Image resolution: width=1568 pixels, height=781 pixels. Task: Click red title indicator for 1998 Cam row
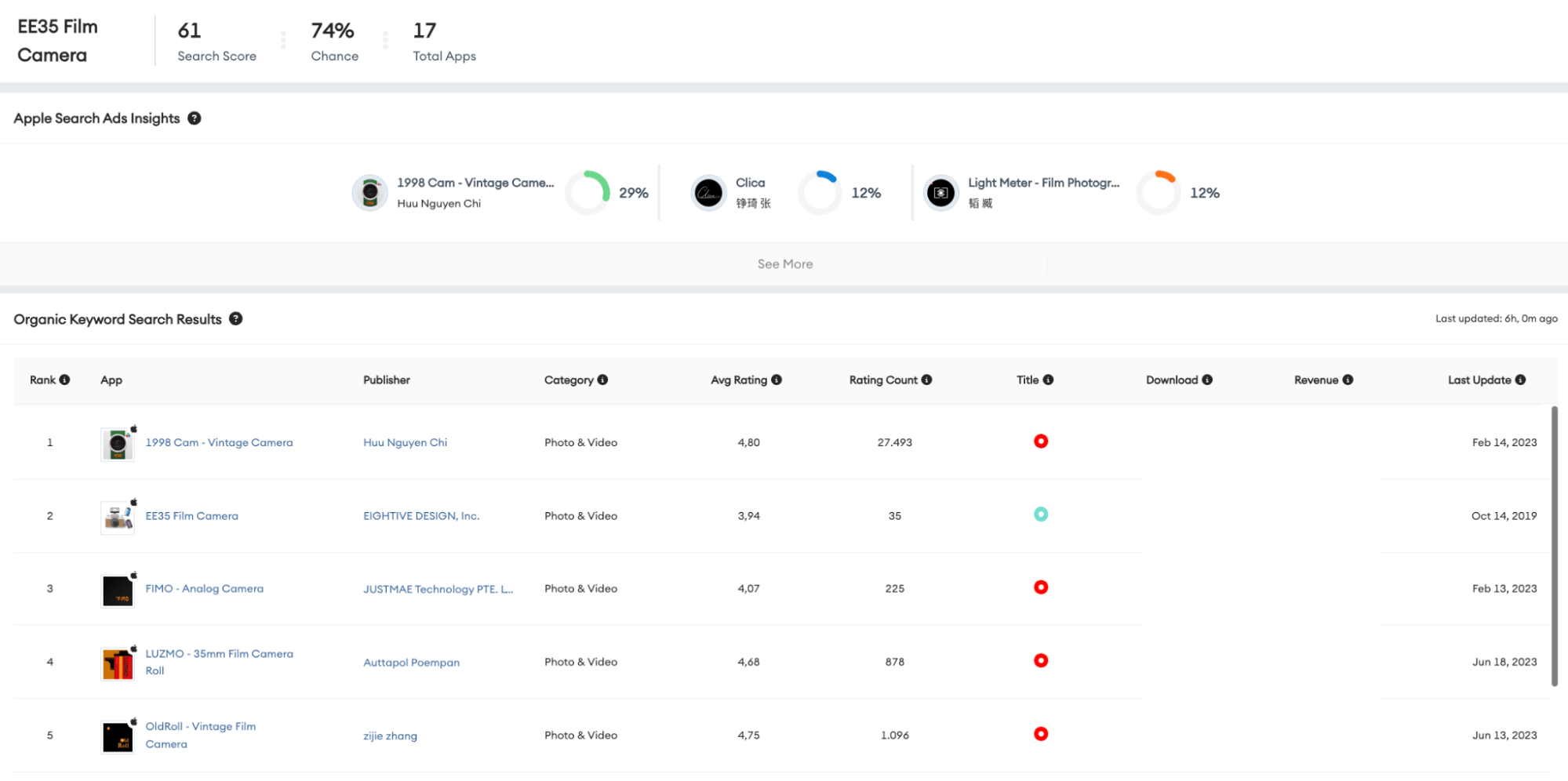1041,441
